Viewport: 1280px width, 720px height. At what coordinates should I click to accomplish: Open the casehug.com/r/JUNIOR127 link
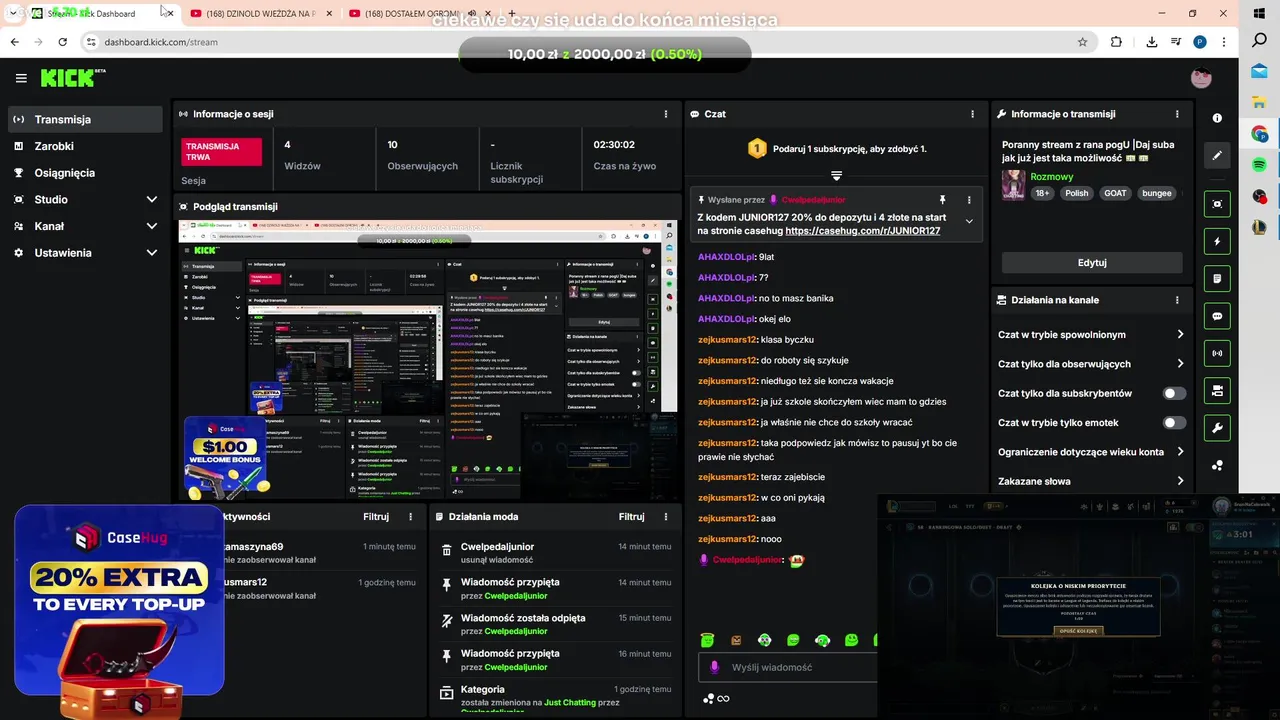863,231
